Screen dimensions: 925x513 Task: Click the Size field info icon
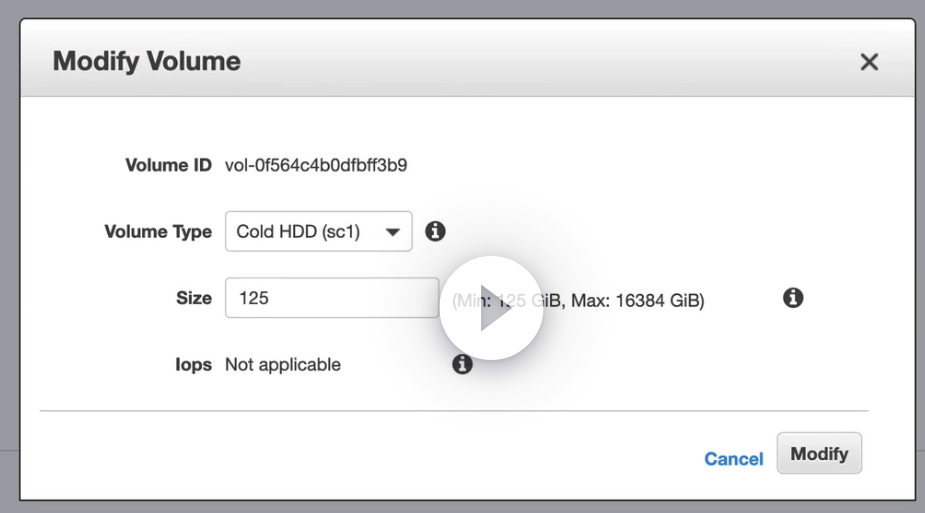793,298
